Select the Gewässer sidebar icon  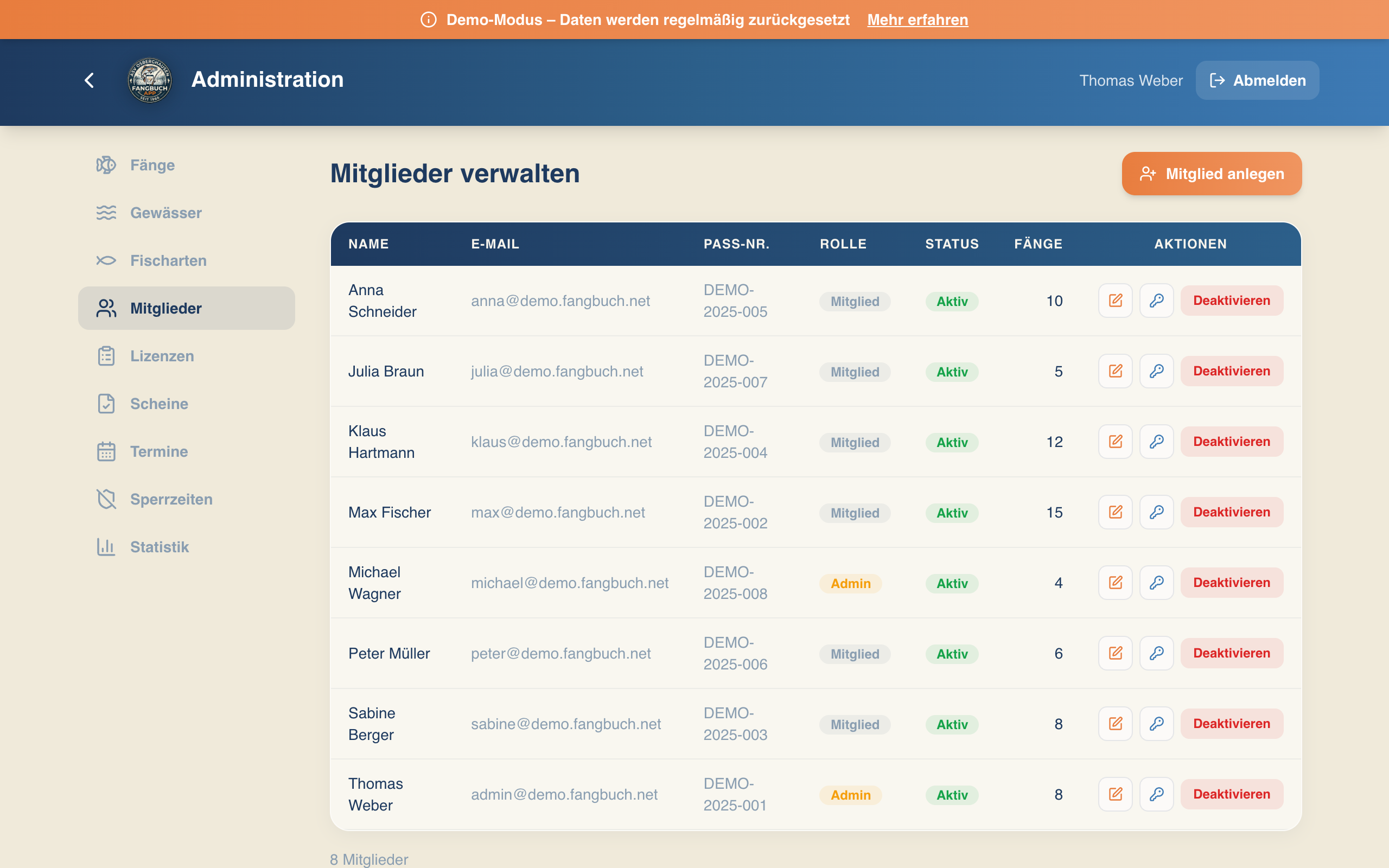point(107,213)
